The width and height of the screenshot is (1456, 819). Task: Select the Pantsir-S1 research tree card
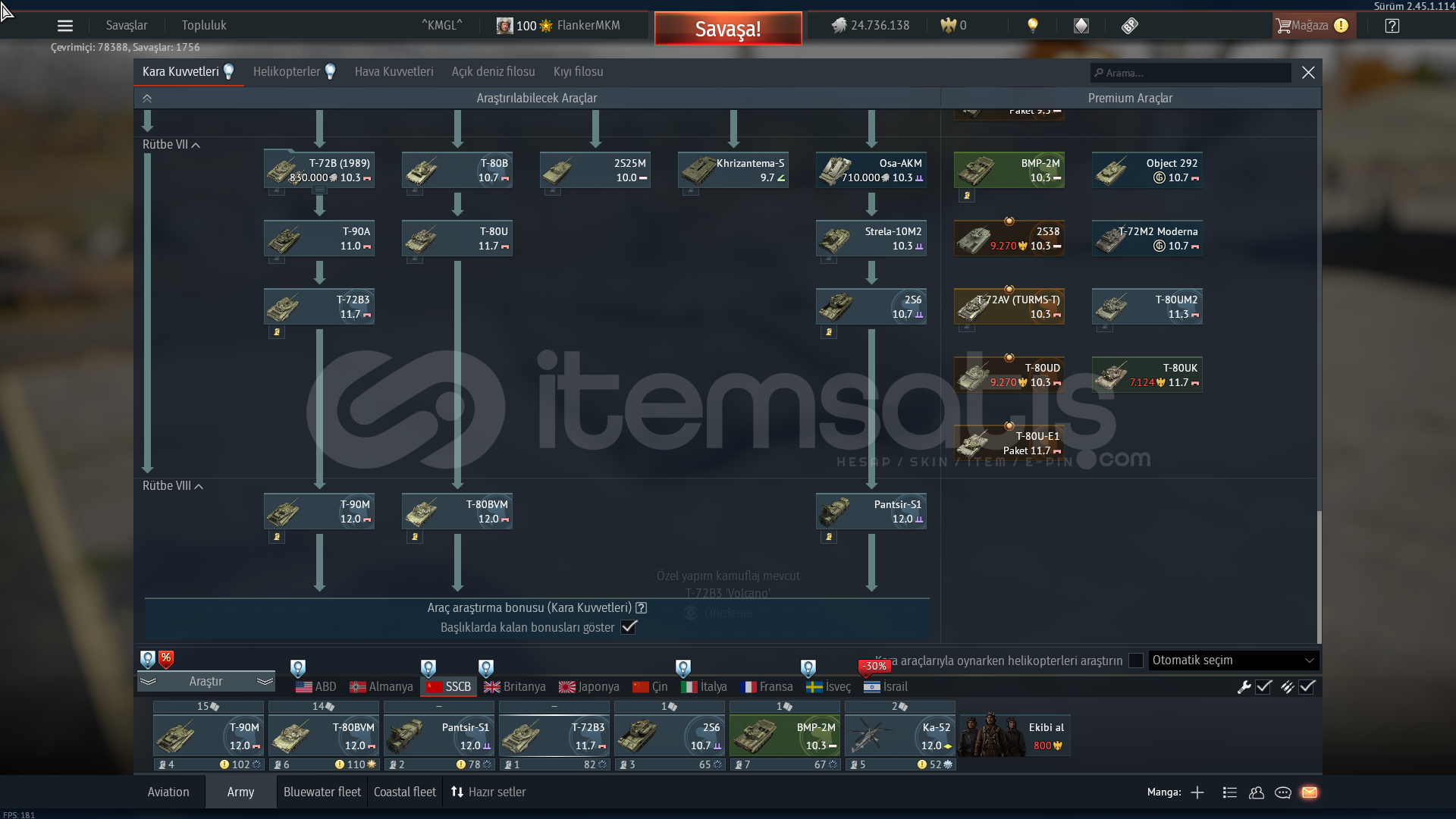click(871, 511)
